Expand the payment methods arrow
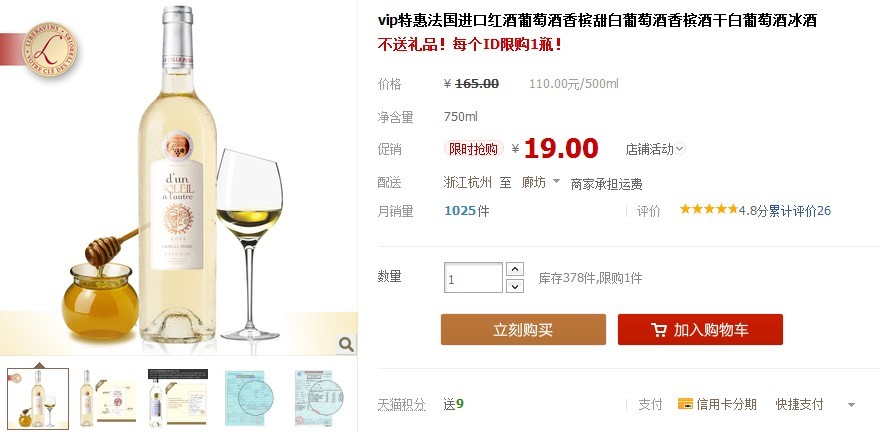The width and height of the screenshot is (880, 432). click(x=851, y=405)
